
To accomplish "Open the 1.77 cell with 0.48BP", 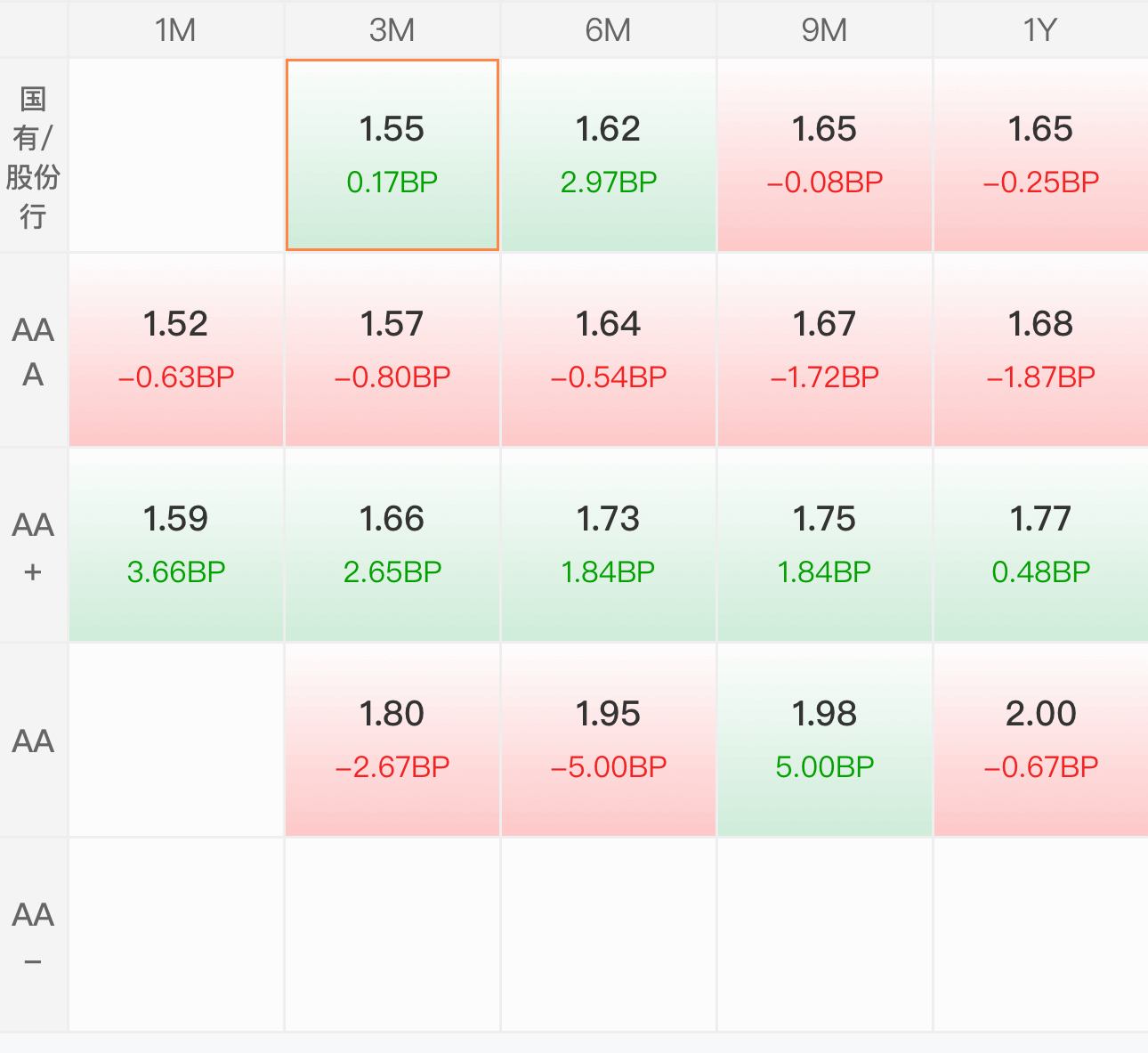I will [x=1040, y=545].
